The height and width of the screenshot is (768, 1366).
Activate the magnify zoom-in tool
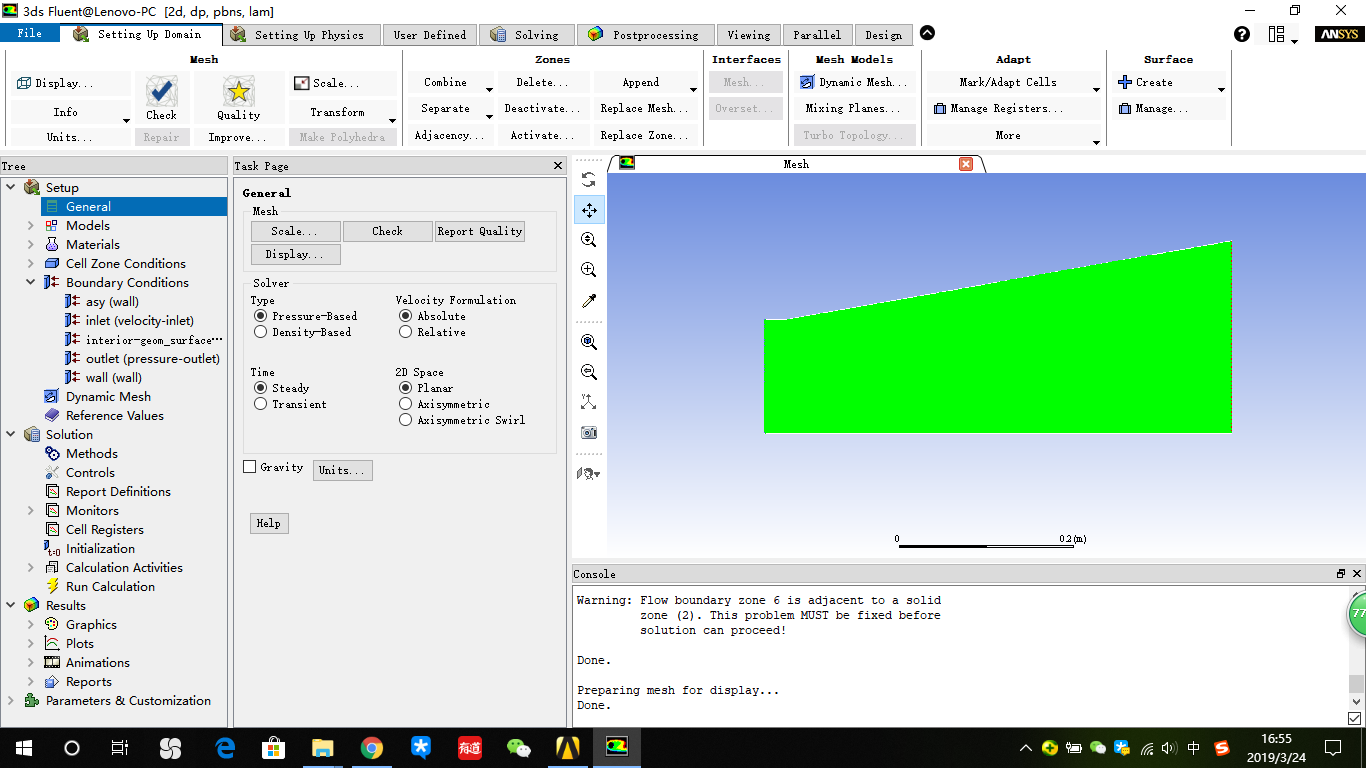(x=589, y=269)
